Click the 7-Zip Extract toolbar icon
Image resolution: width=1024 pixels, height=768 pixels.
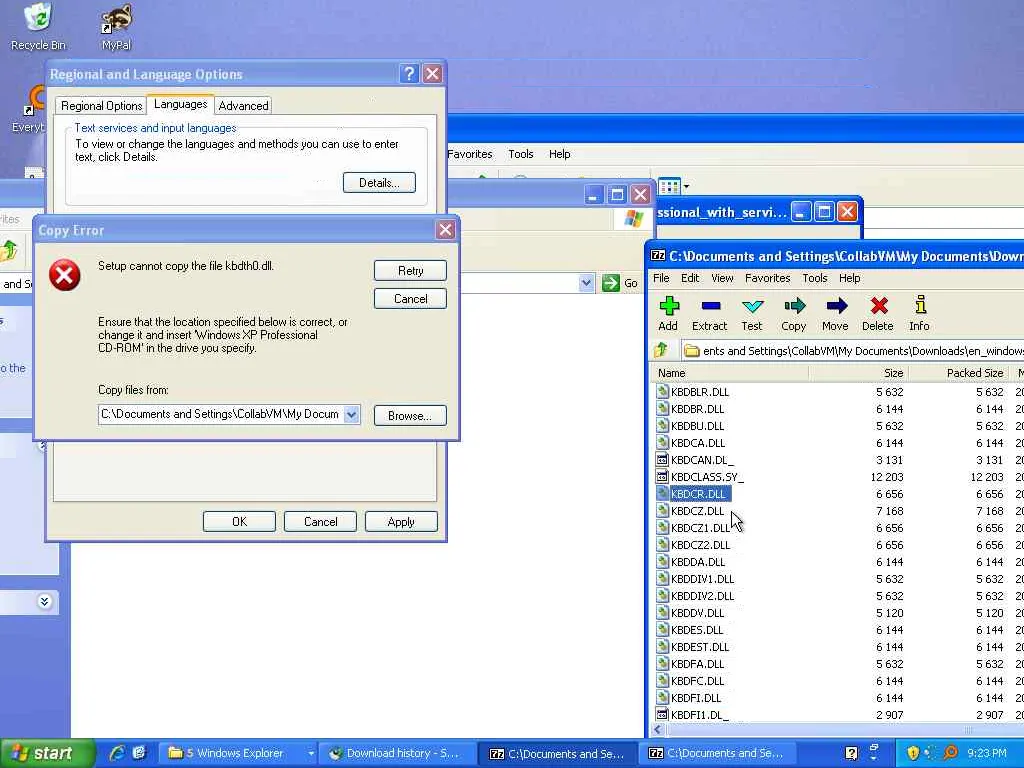[x=709, y=313]
